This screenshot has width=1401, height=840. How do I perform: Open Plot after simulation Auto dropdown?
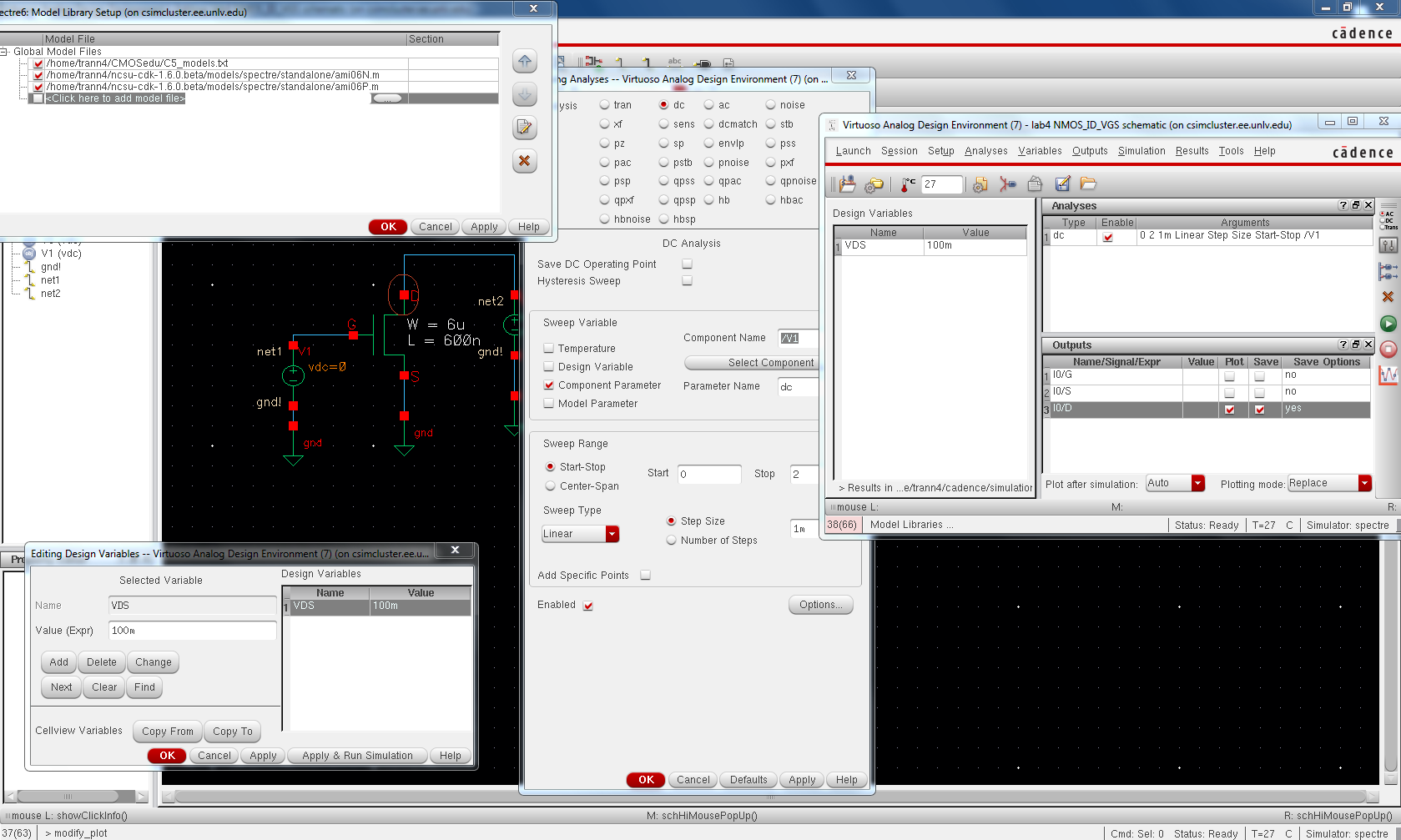(x=1175, y=483)
